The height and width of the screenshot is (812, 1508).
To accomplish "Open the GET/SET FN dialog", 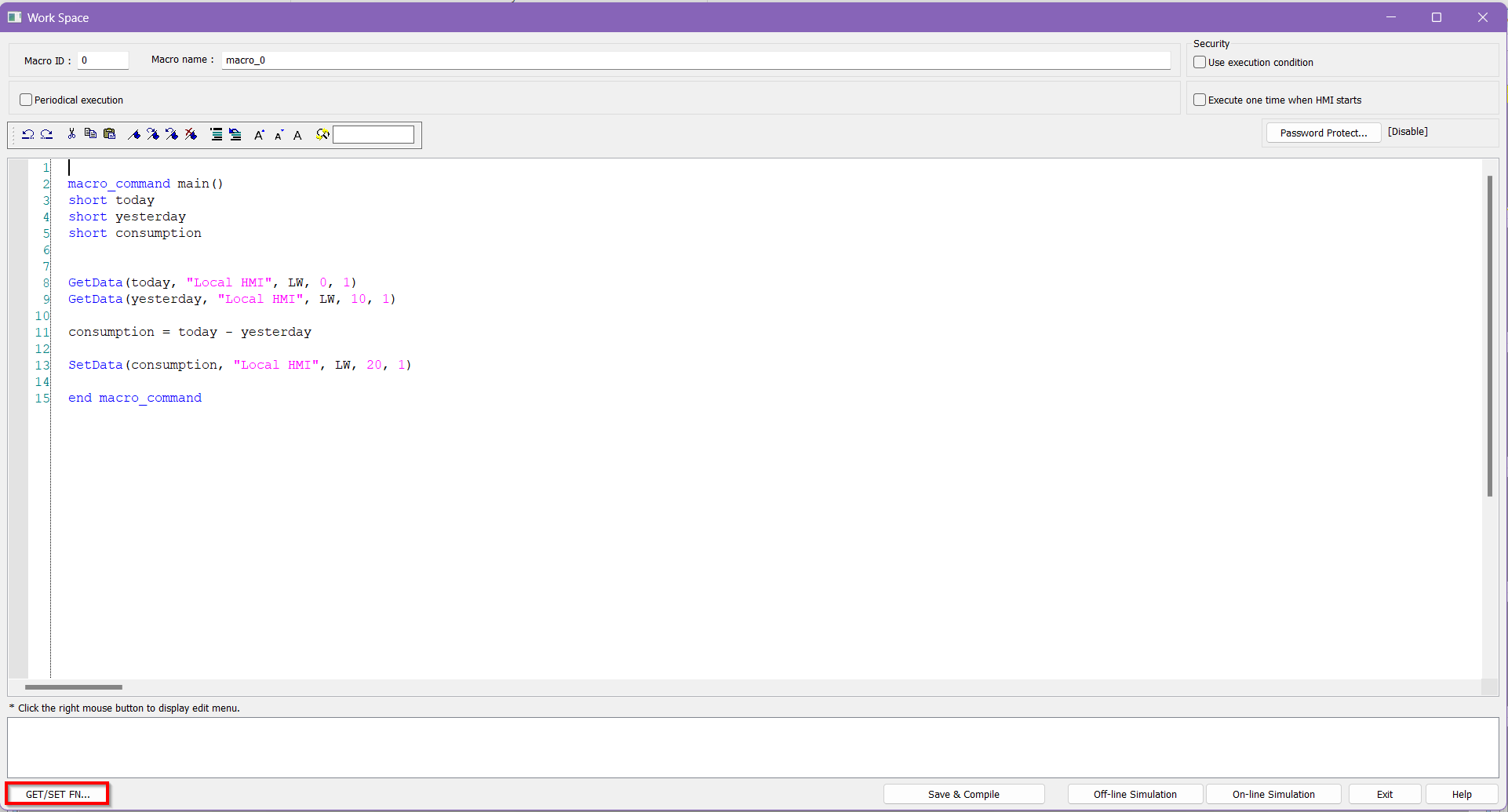I will click(57, 794).
